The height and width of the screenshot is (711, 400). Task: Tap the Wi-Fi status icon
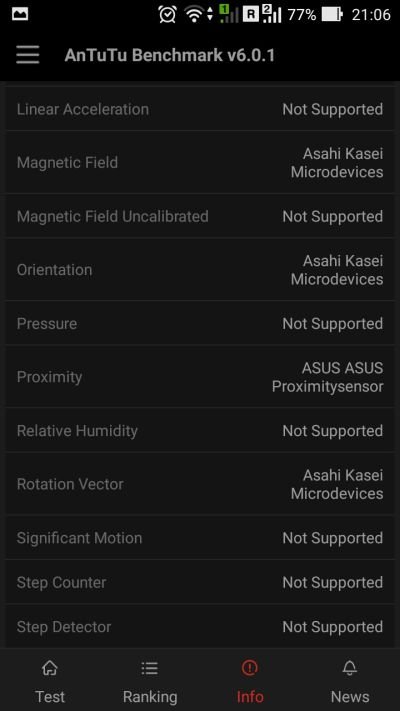coord(194,15)
